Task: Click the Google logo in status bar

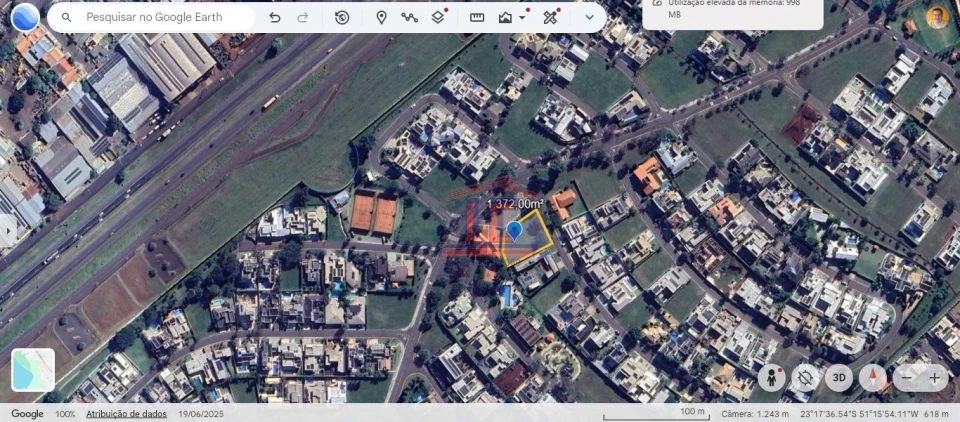Action: [x=27, y=414]
